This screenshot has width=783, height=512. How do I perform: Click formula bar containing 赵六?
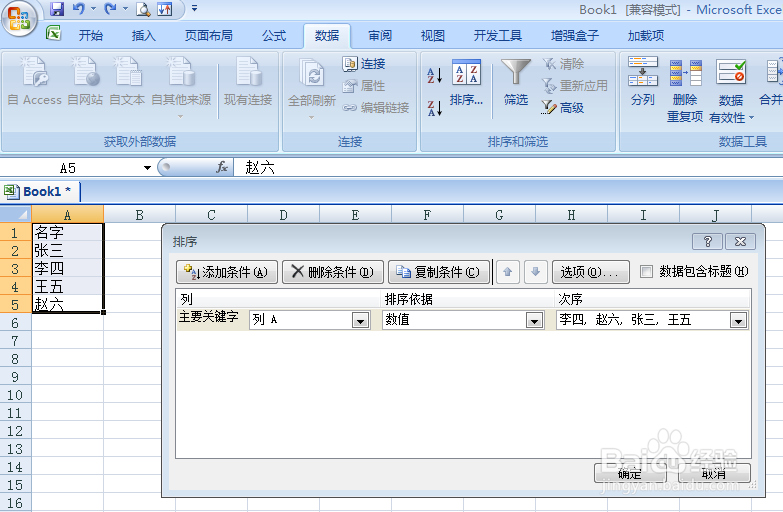point(508,167)
